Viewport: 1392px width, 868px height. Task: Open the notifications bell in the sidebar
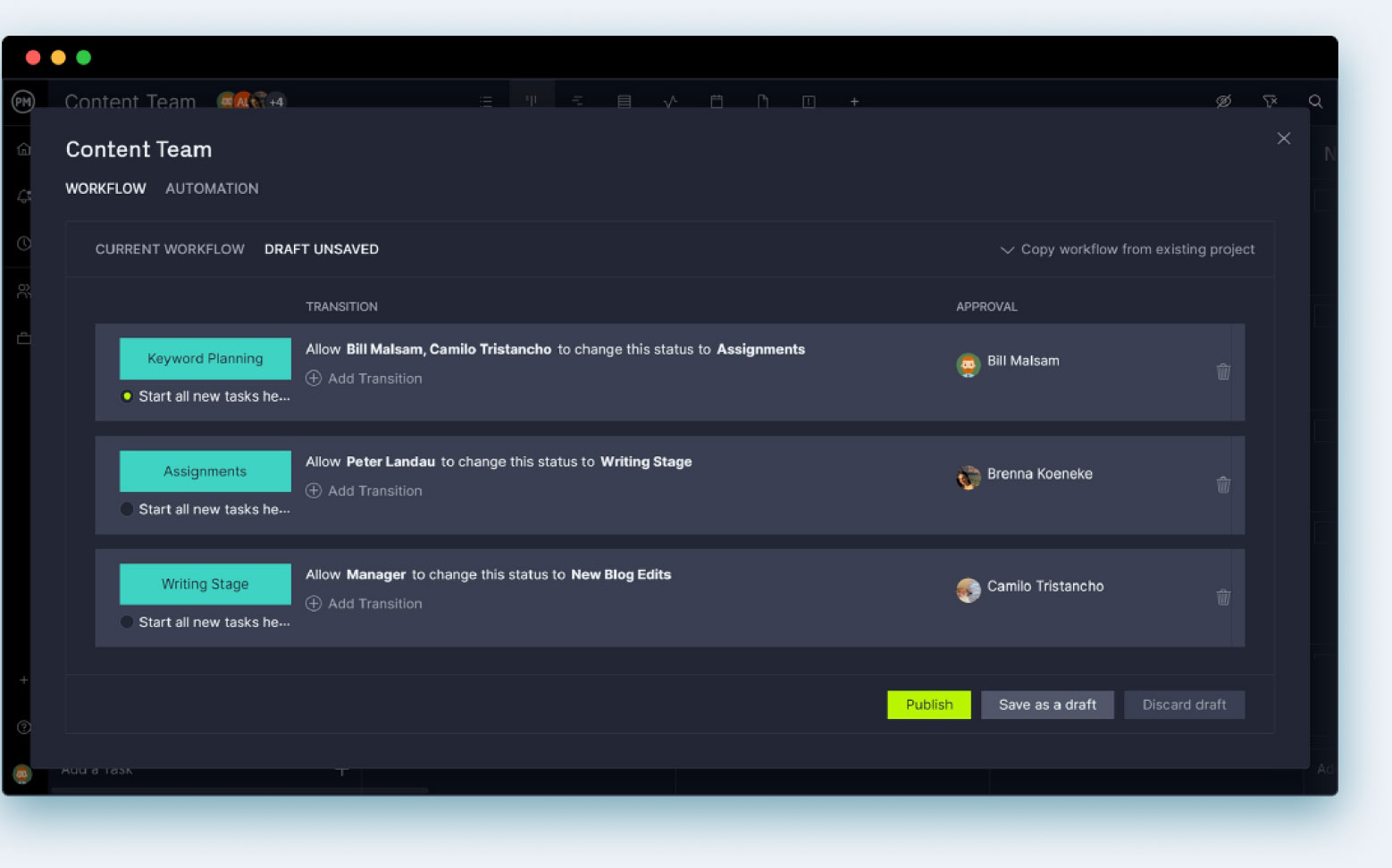click(x=22, y=196)
